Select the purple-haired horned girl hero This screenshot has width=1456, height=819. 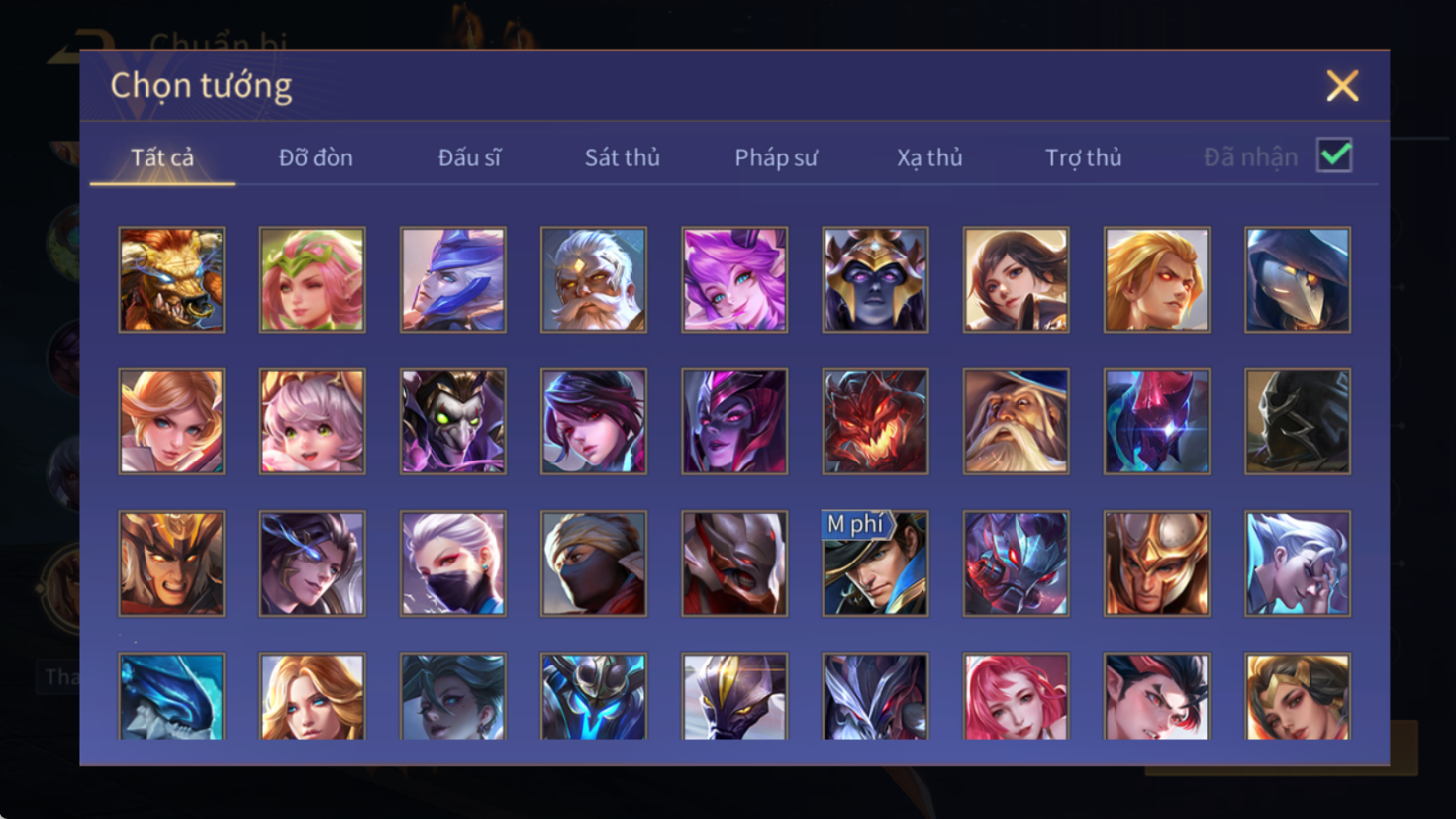pos(734,279)
